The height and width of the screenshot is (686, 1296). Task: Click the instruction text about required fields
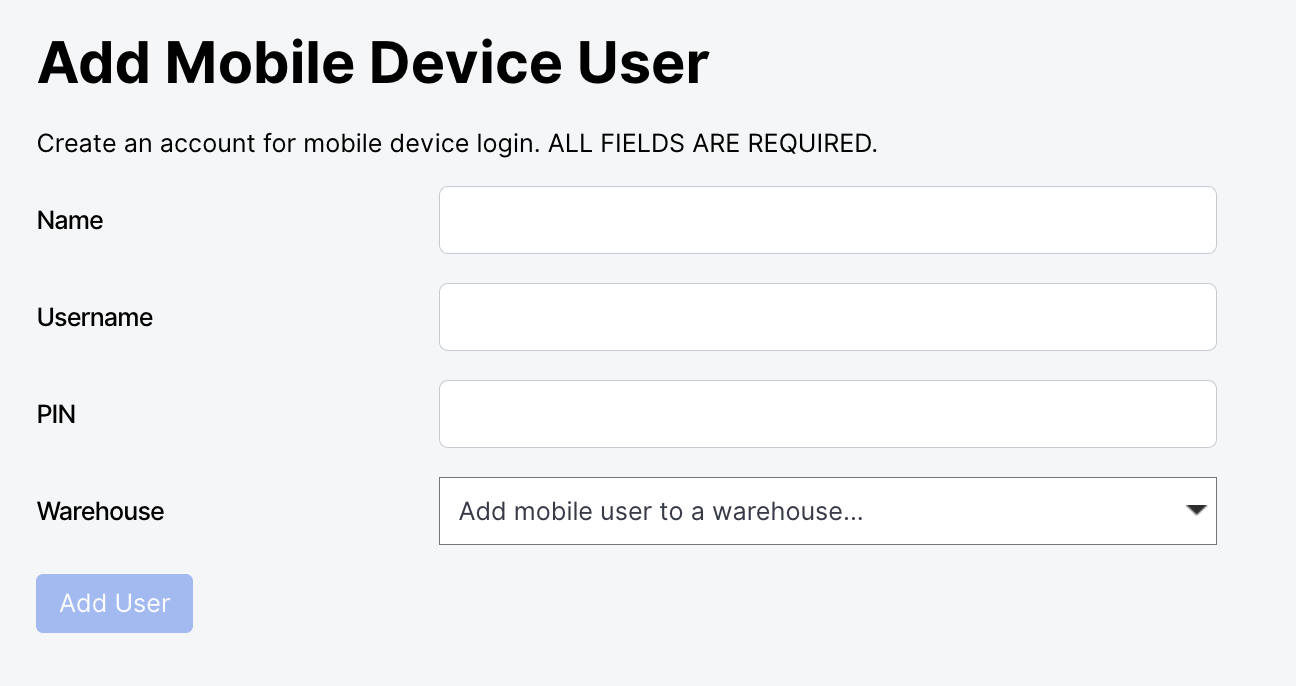coord(457,143)
